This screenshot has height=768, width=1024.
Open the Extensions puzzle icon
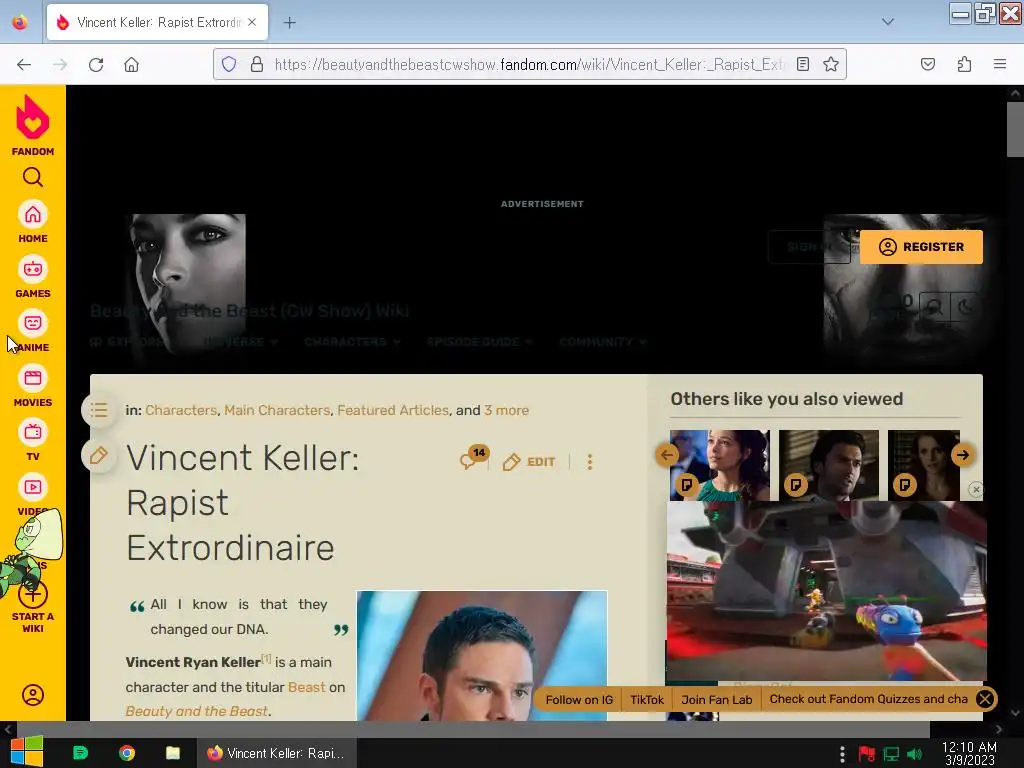(x=964, y=64)
